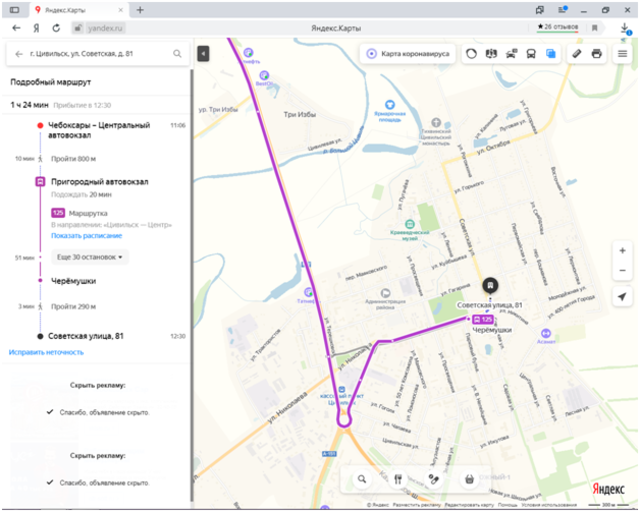Select the Яндекс.Карты browser tab
The image size is (640, 512).
80,9
